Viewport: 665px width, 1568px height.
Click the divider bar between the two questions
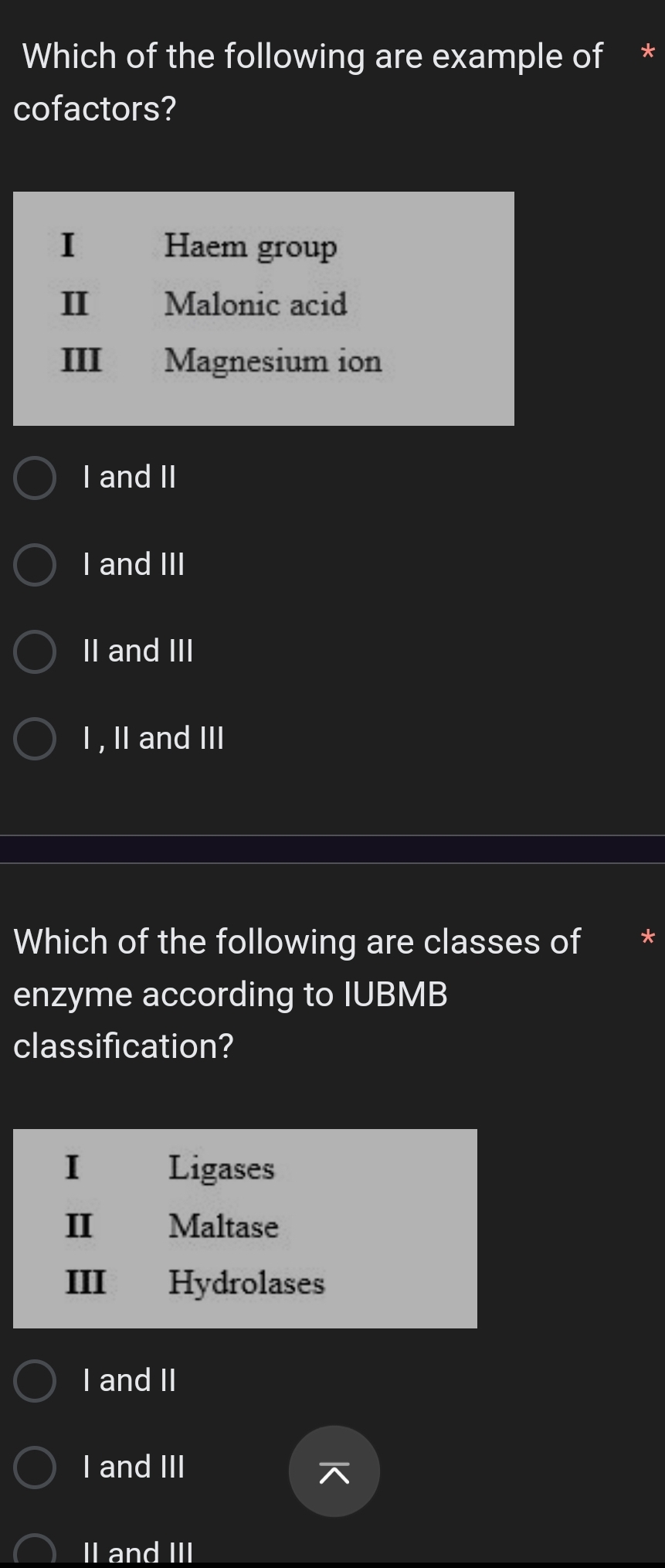pyautogui.click(x=332, y=848)
